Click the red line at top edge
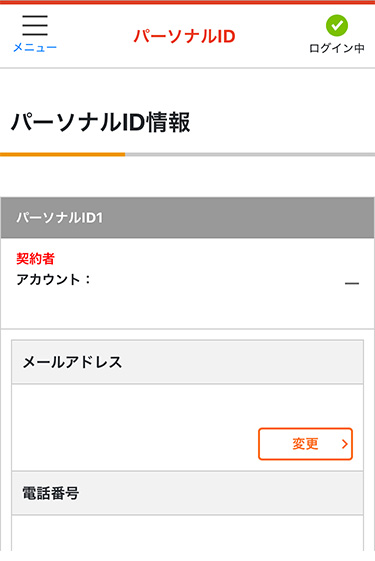 point(188,2)
